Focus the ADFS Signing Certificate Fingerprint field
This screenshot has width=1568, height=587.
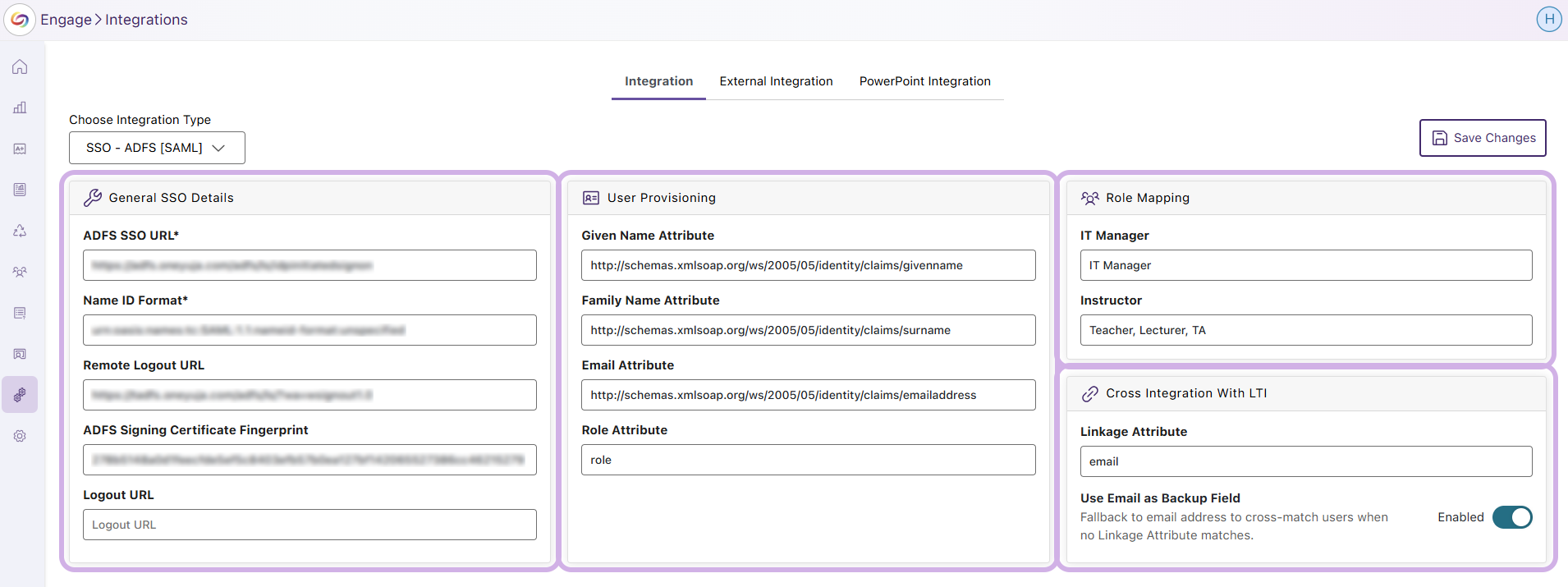point(309,460)
